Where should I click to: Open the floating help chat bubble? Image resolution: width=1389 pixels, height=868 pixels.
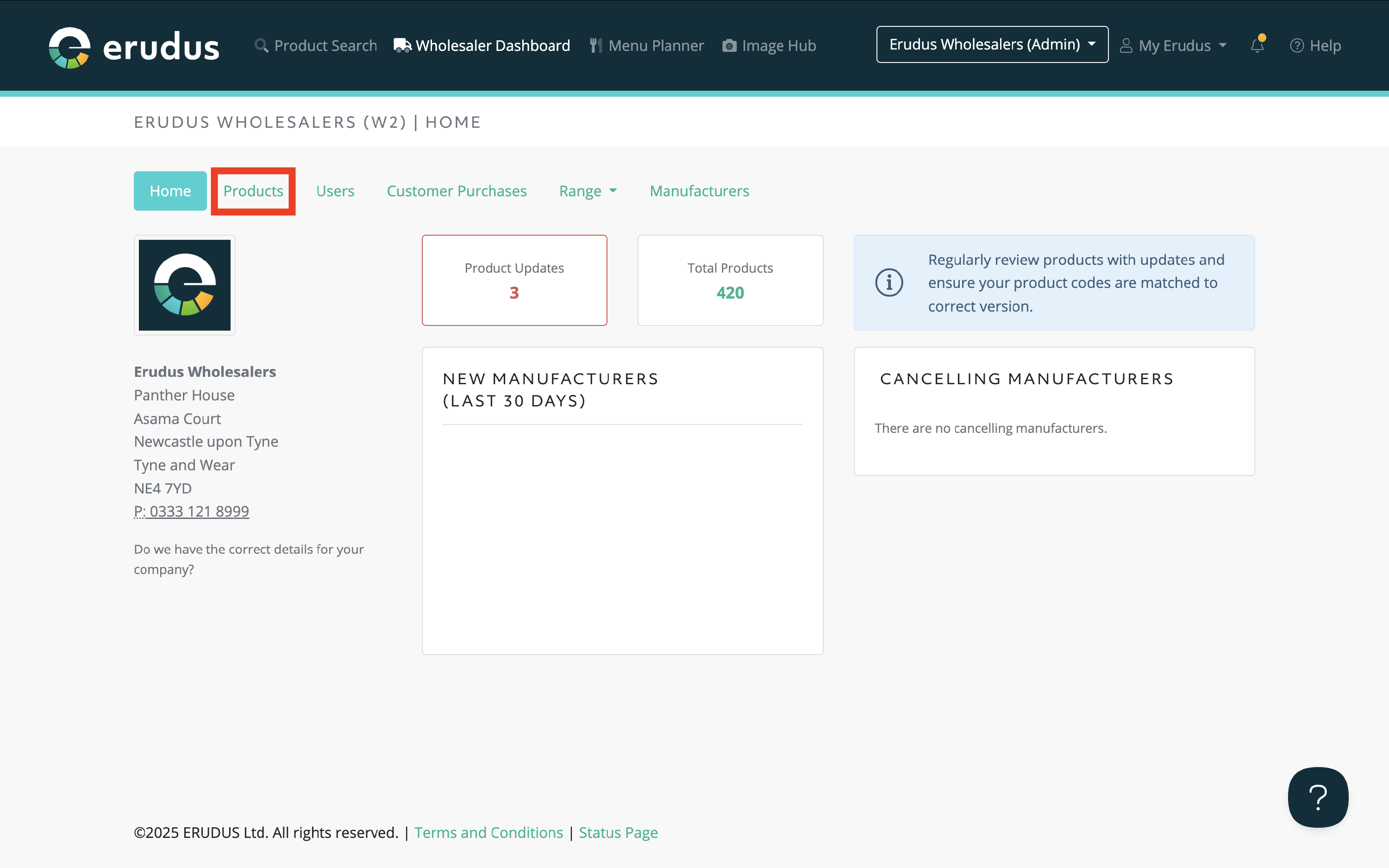[x=1317, y=797]
